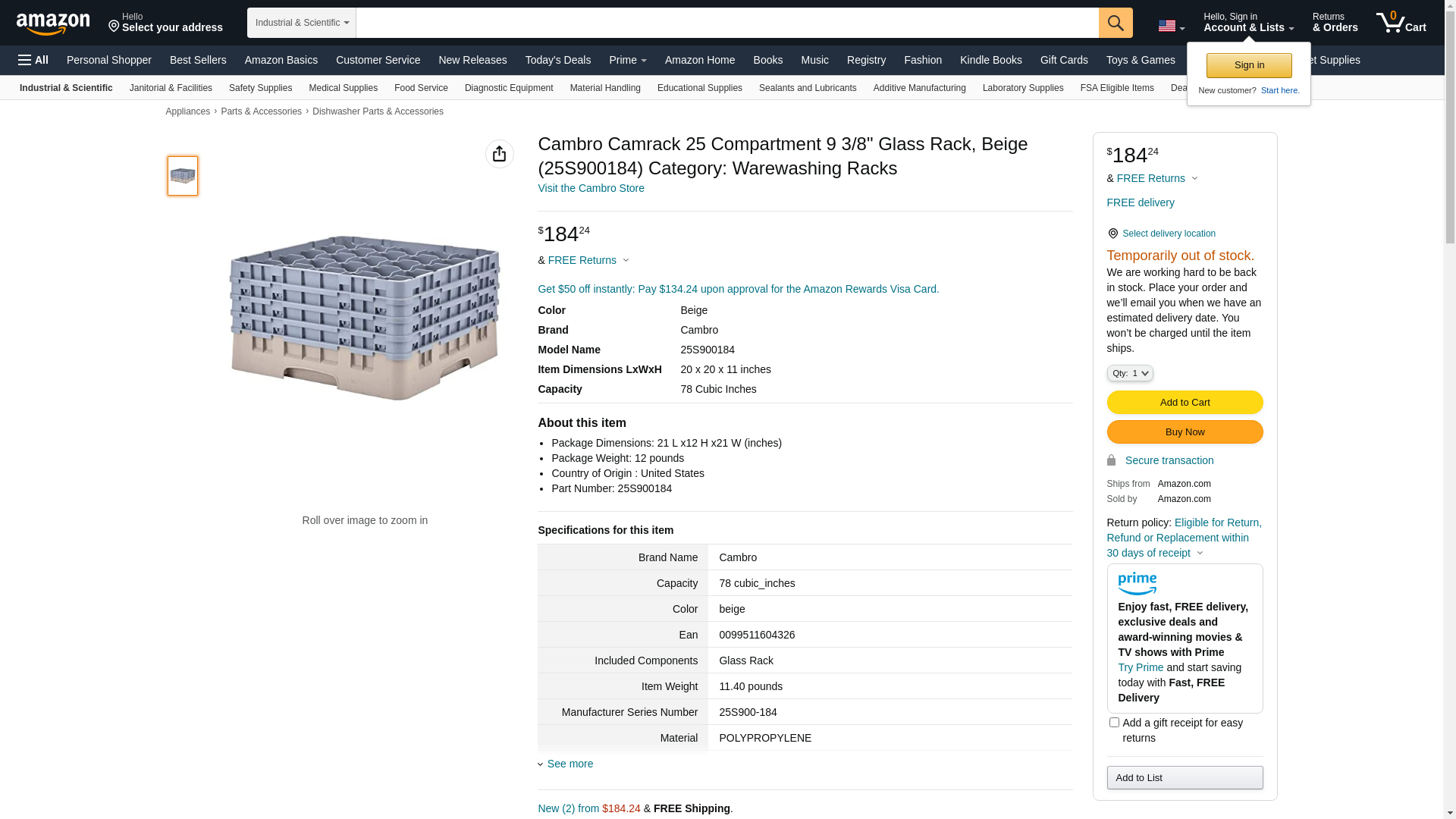Open the All hamburger menu
Viewport: 1456px width, 819px height.
pyautogui.click(x=33, y=60)
